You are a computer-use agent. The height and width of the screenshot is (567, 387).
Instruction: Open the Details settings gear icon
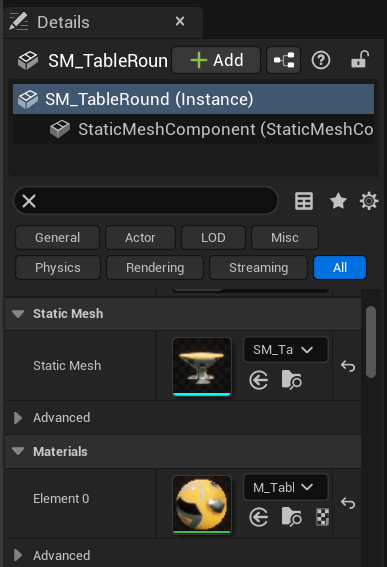coord(369,201)
